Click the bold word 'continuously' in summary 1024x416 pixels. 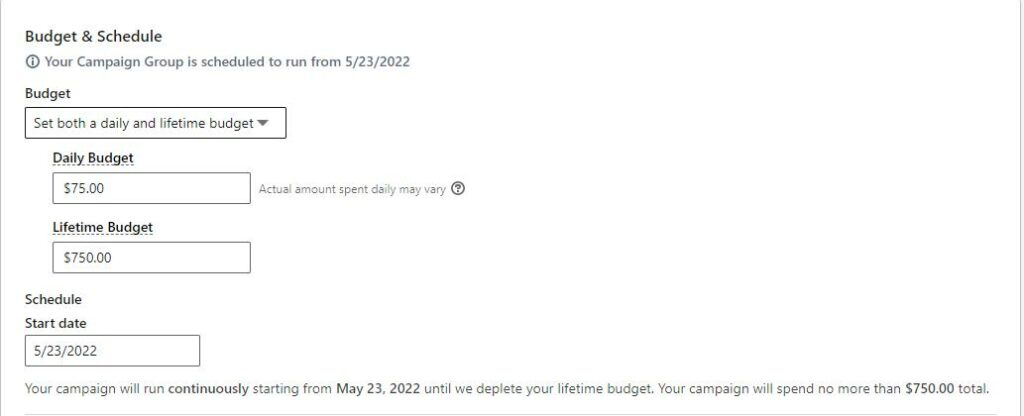(x=208, y=389)
